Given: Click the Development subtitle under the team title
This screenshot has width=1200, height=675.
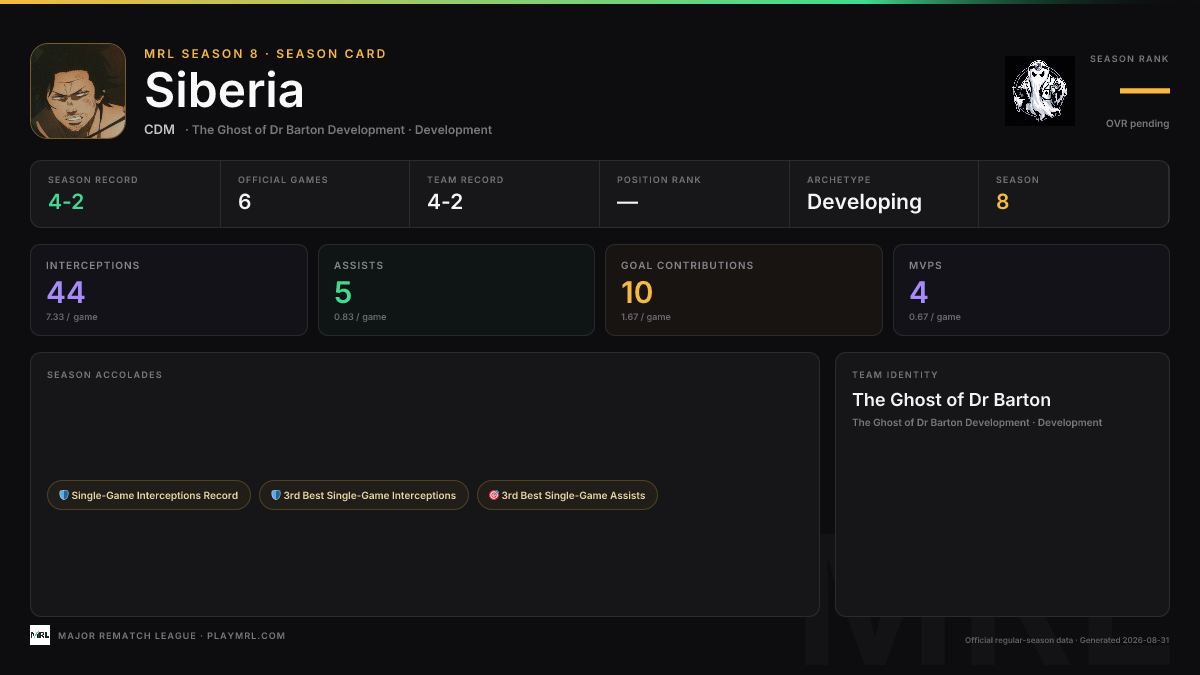Looking at the screenshot, I should pos(977,423).
